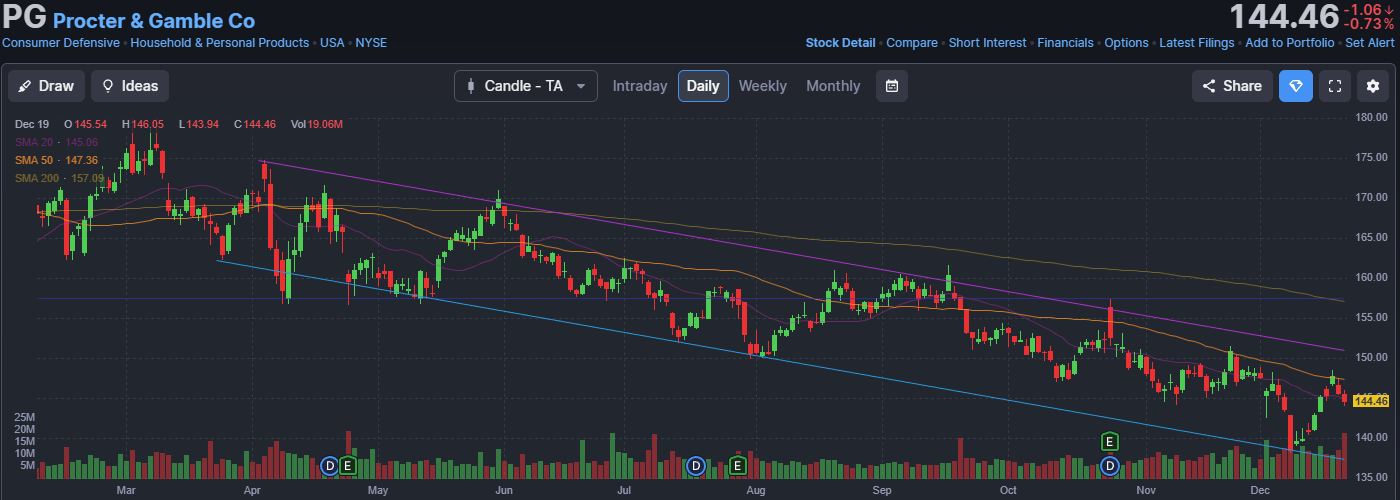
Task: Switch to the Monthly timeframe
Action: pyautogui.click(x=833, y=86)
